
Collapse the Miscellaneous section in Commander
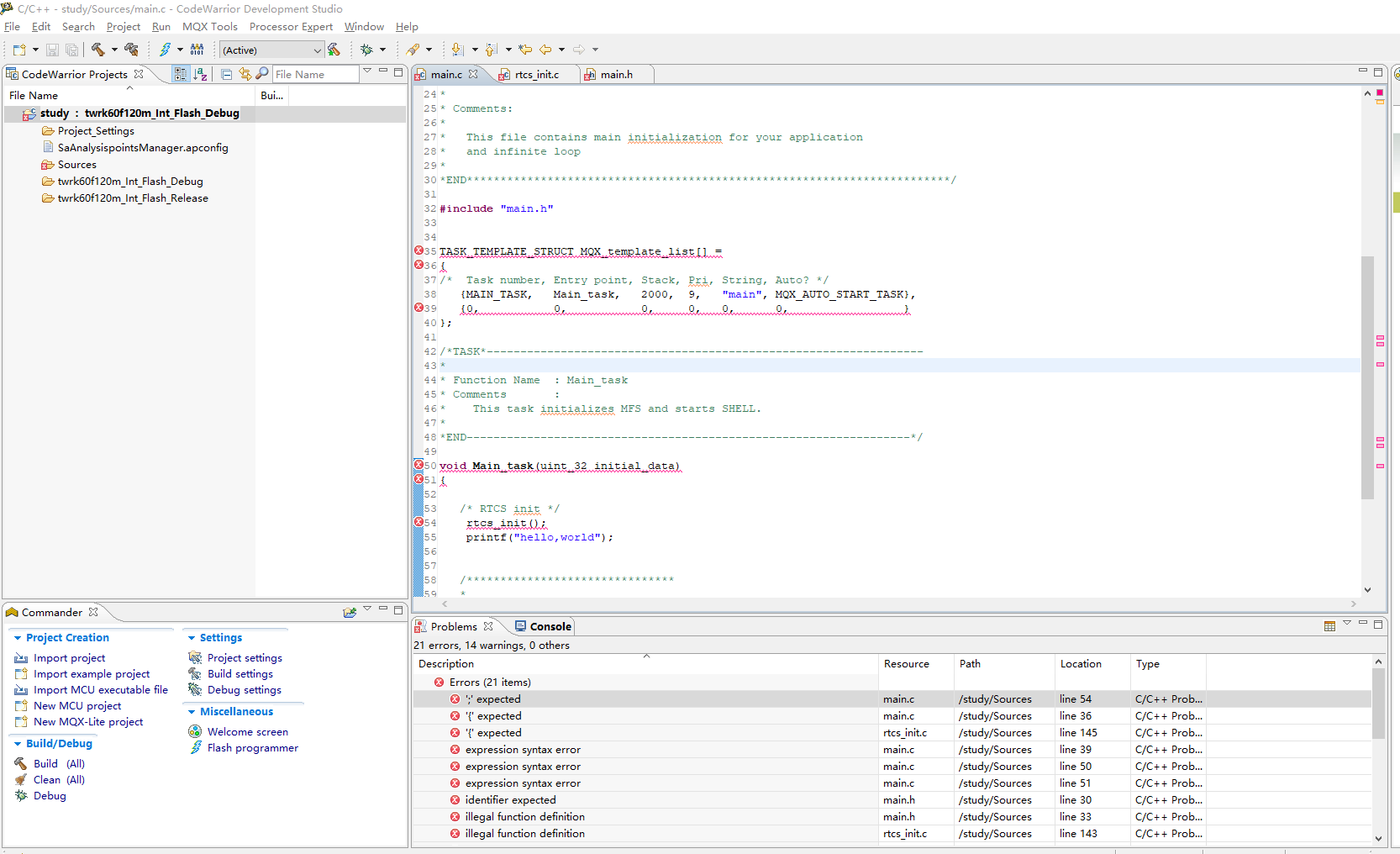point(192,712)
